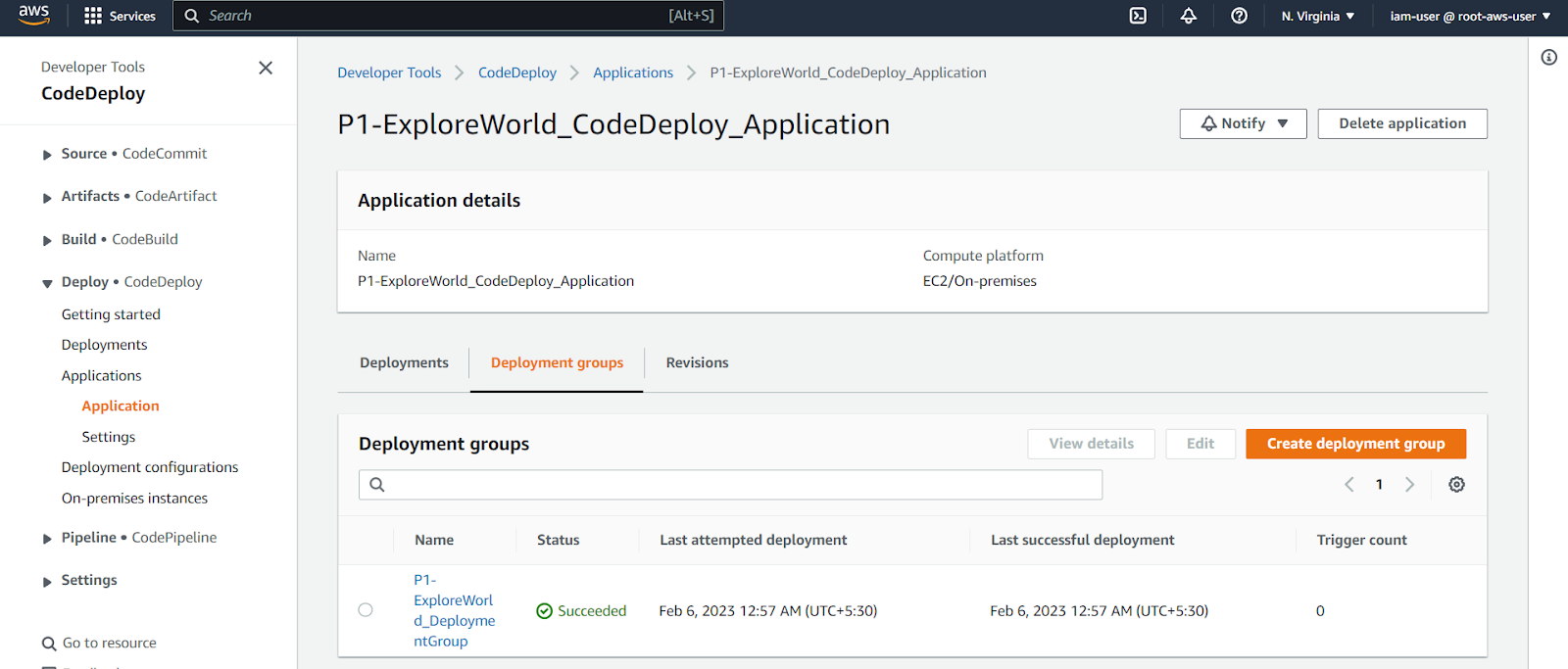This screenshot has width=1568, height=669.
Task: Expand the Build CodeBuild section
Action: coord(47,241)
